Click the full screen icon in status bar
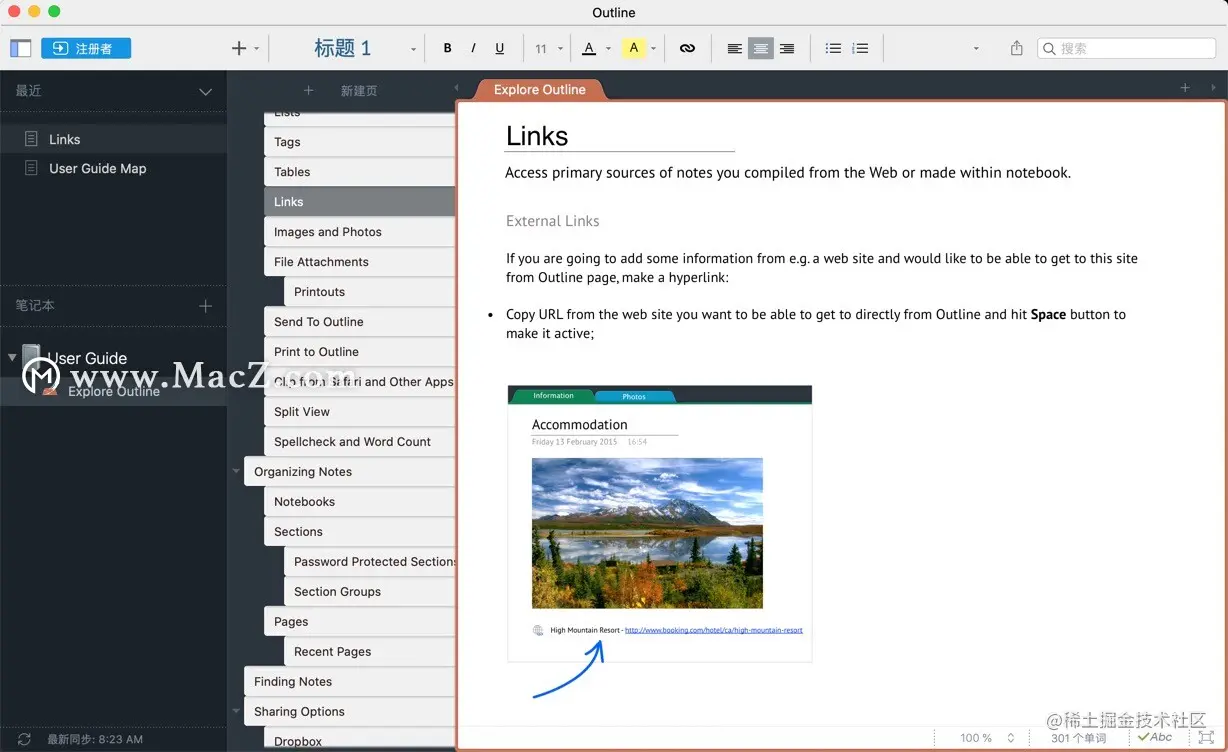The width and height of the screenshot is (1228, 752). [x=1207, y=738]
